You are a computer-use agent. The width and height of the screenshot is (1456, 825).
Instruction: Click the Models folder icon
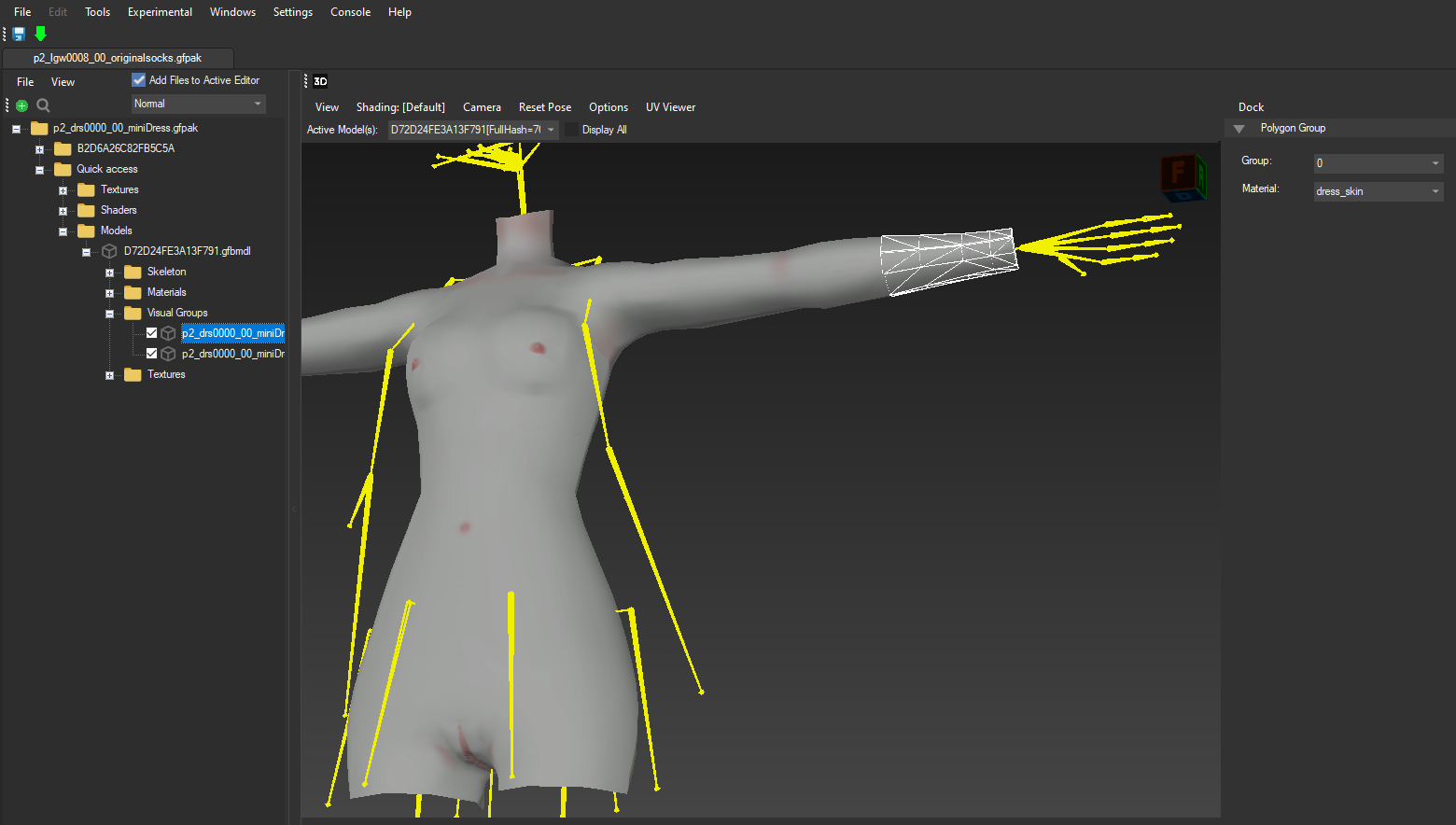point(86,231)
